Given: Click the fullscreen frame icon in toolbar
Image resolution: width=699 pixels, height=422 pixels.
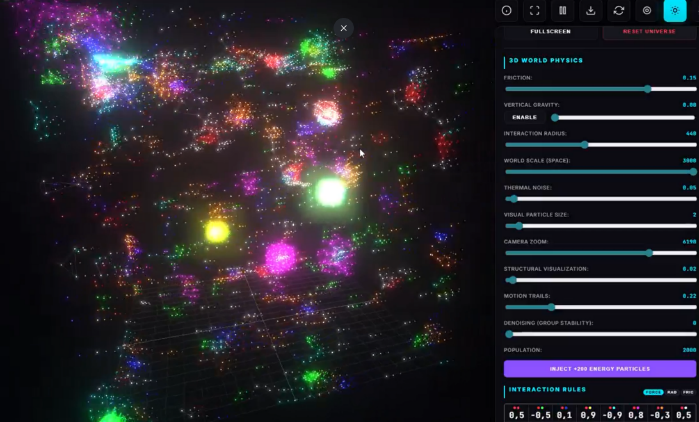Looking at the screenshot, I should point(535,11).
